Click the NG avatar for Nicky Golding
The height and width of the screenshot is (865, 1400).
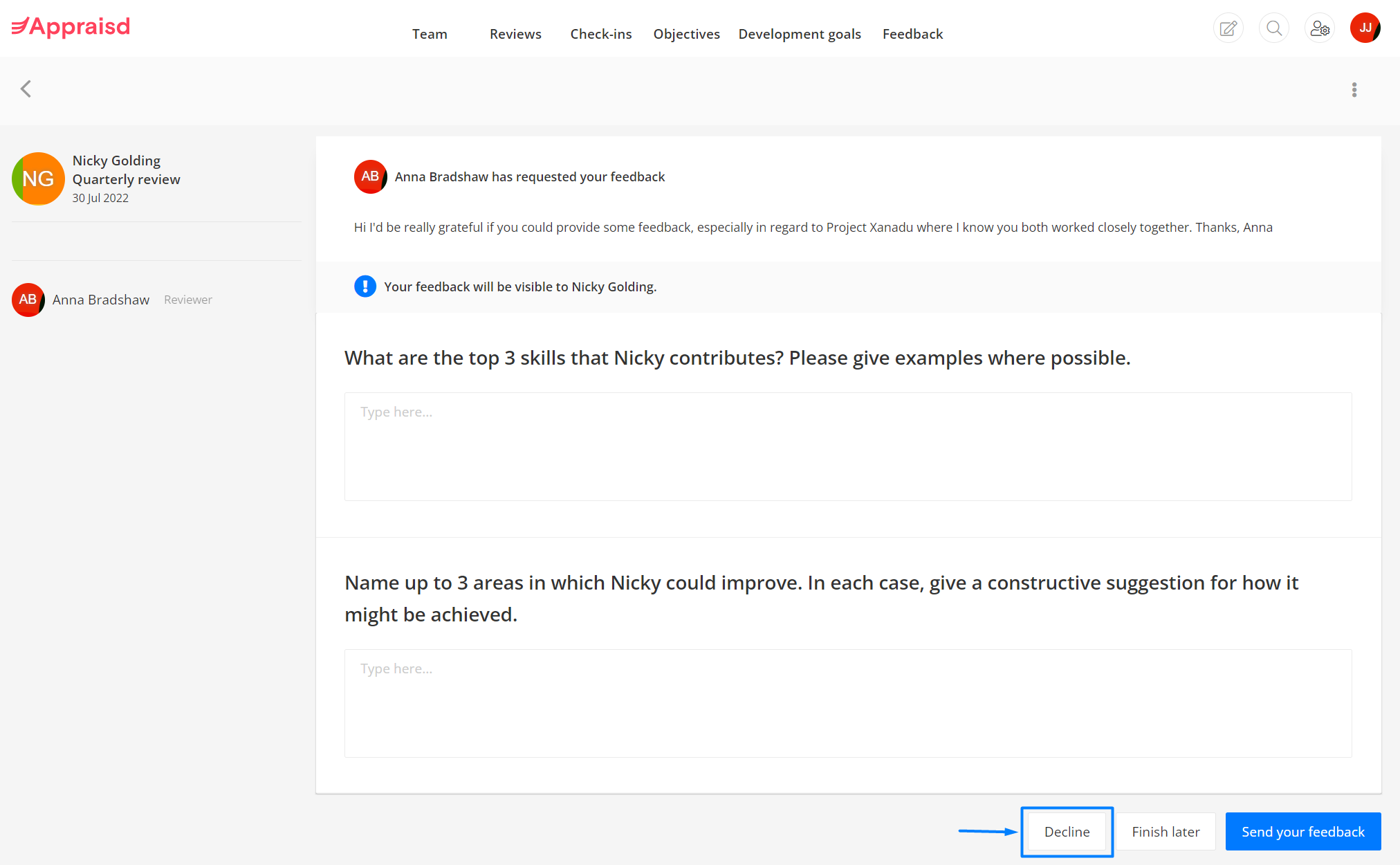pyautogui.click(x=38, y=179)
